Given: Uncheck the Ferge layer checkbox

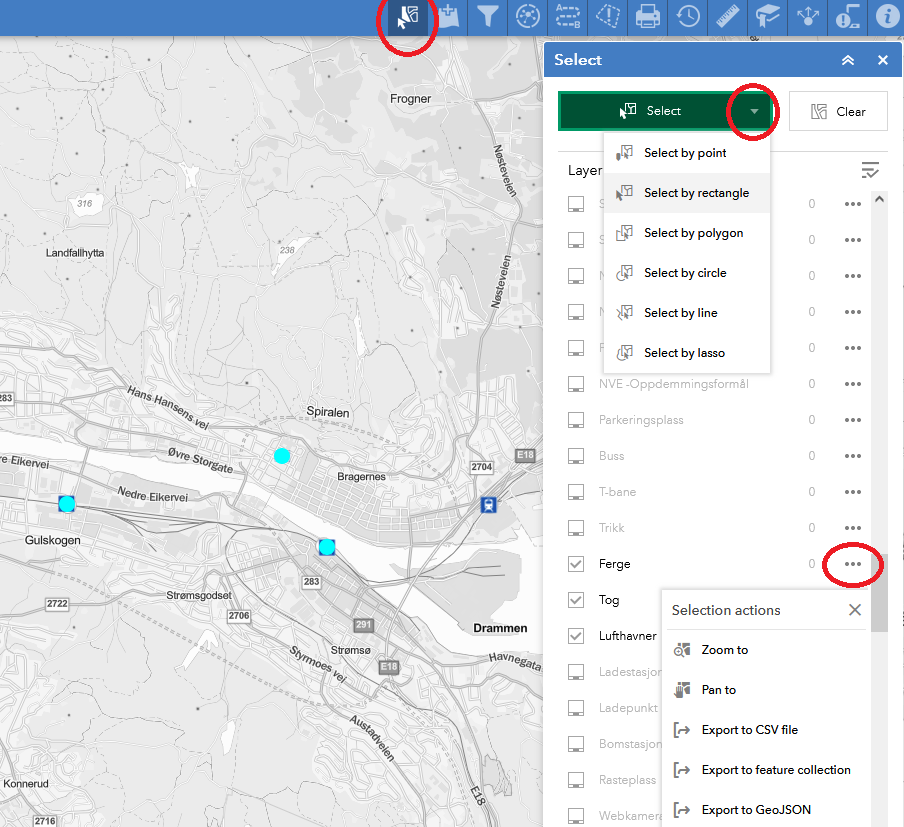Looking at the screenshot, I should point(576,564).
